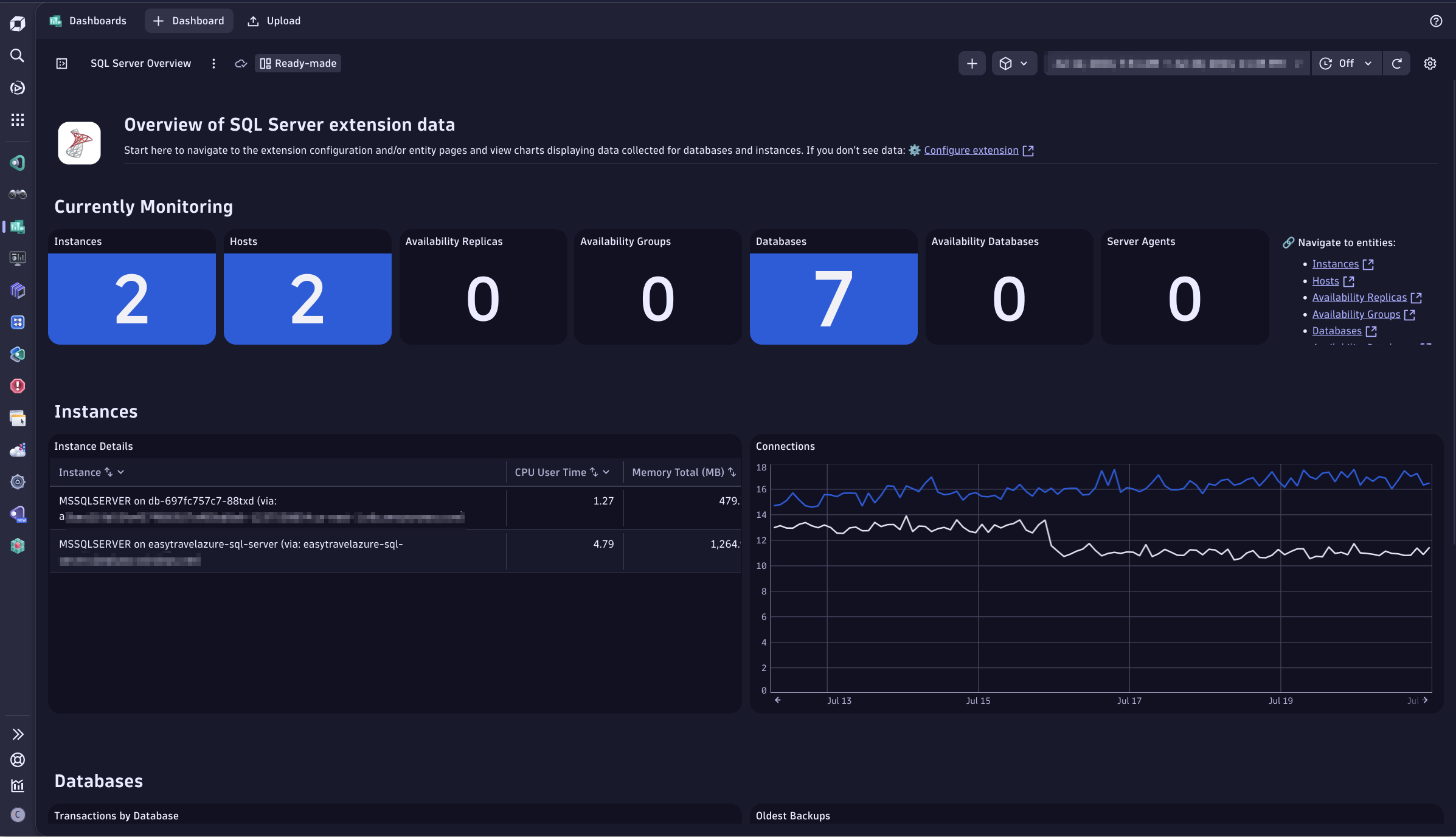Open the CPU User Time column chevron

606,472
